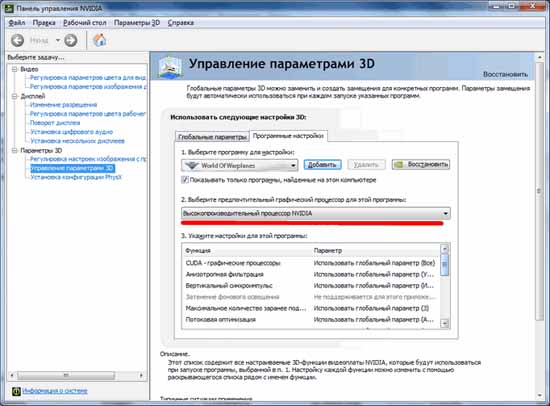Click the Добавить button
This screenshot has width=550, height=406.
coord(322,165)
